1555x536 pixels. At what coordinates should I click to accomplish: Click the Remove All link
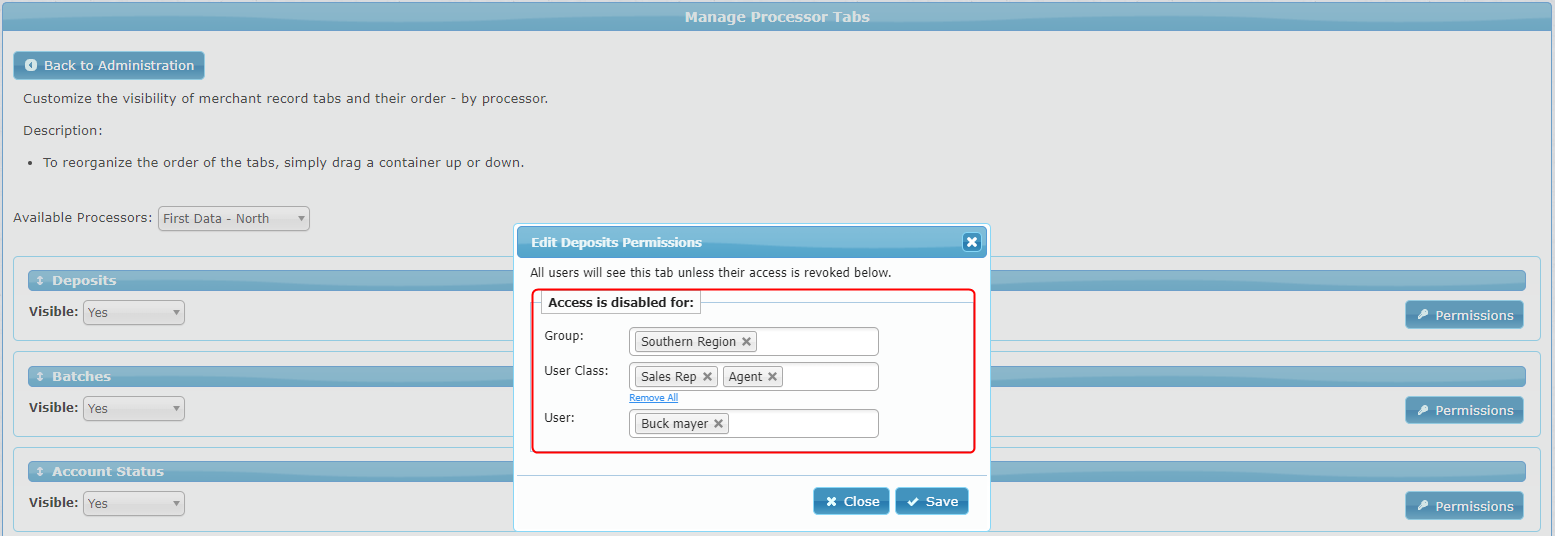coord(653,398)
